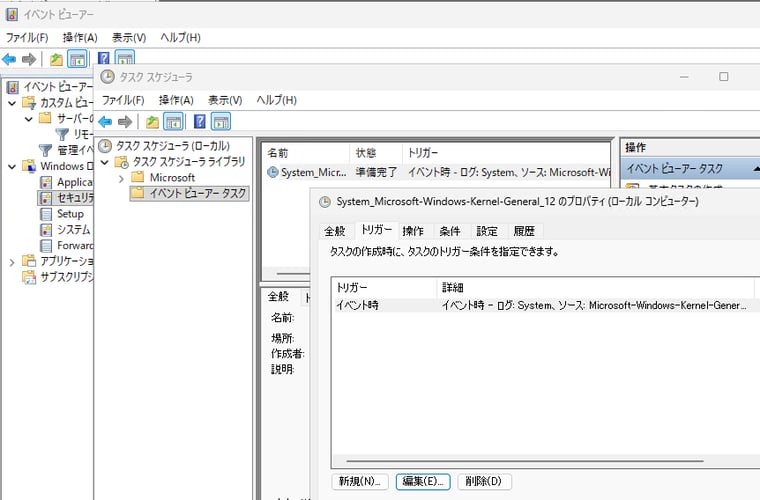Expand アプリケーション node in Event Viewer tree
This screenshot has width=760, height=500.
pos(12,262)
